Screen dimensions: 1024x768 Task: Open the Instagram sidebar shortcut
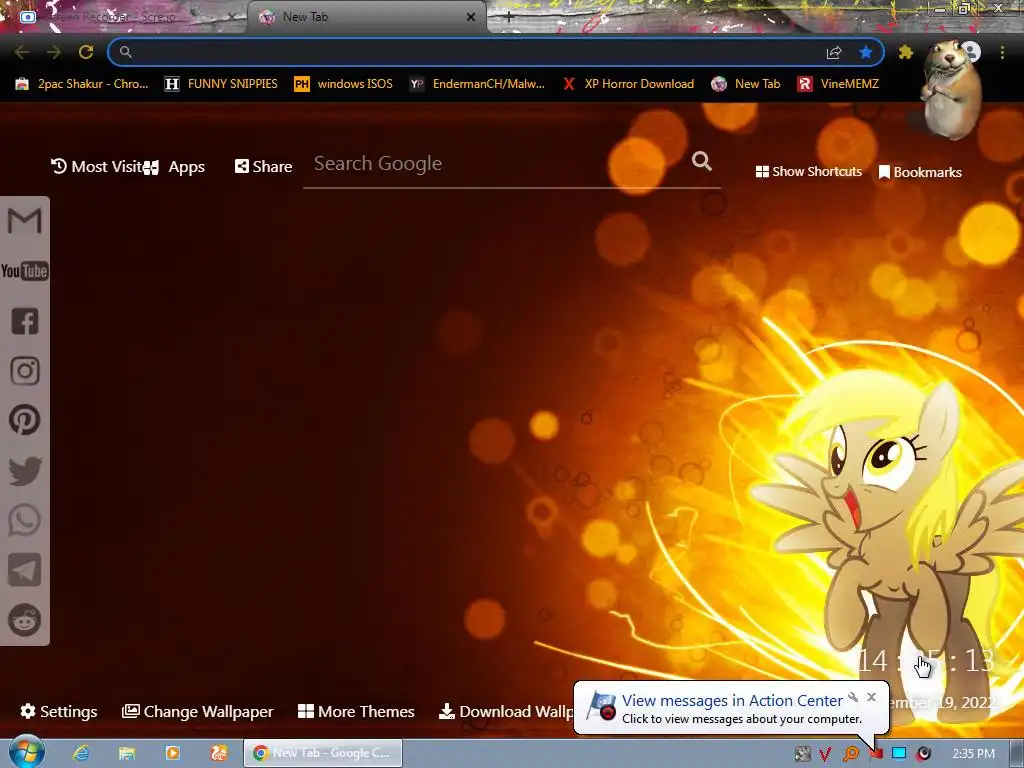[x=25, y=371]
